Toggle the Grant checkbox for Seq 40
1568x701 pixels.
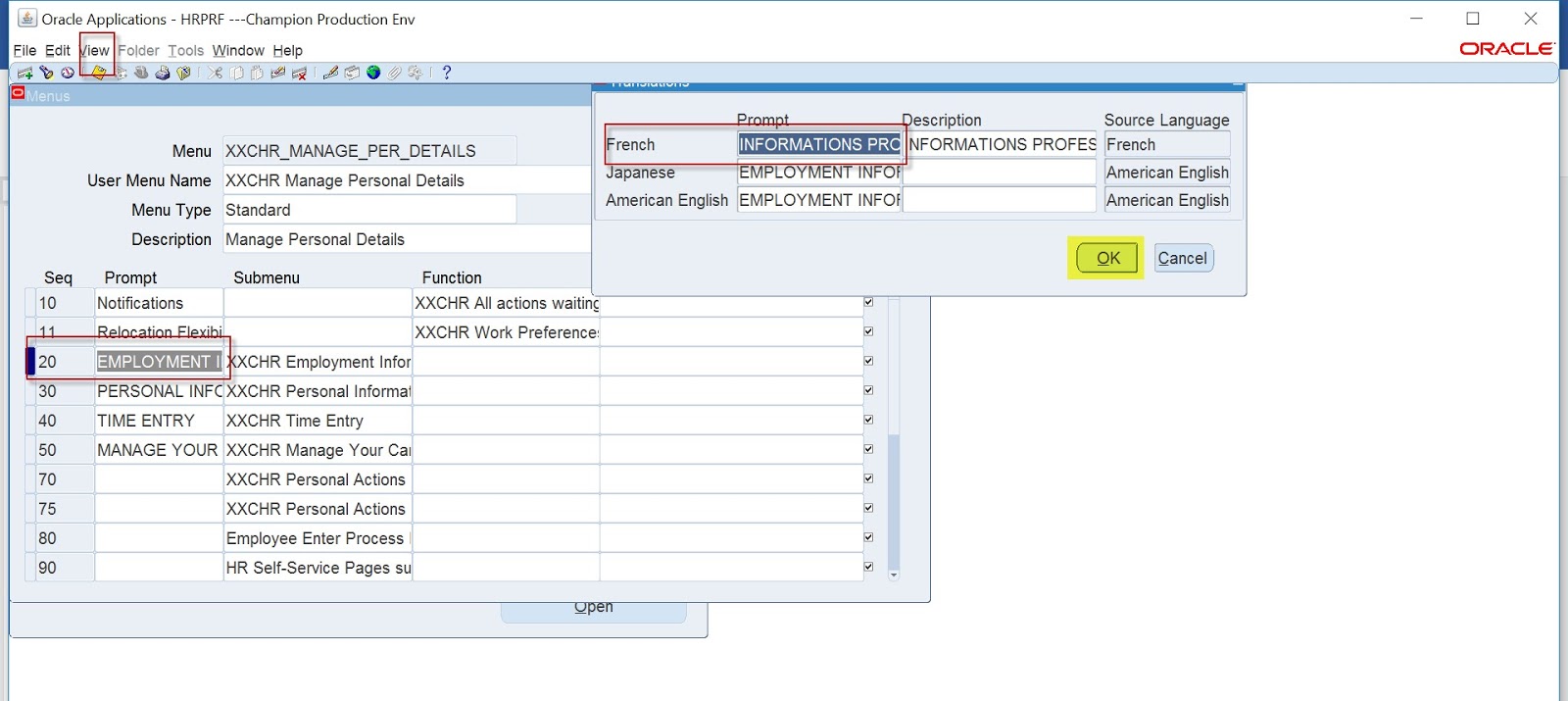(x=868, y=420)
